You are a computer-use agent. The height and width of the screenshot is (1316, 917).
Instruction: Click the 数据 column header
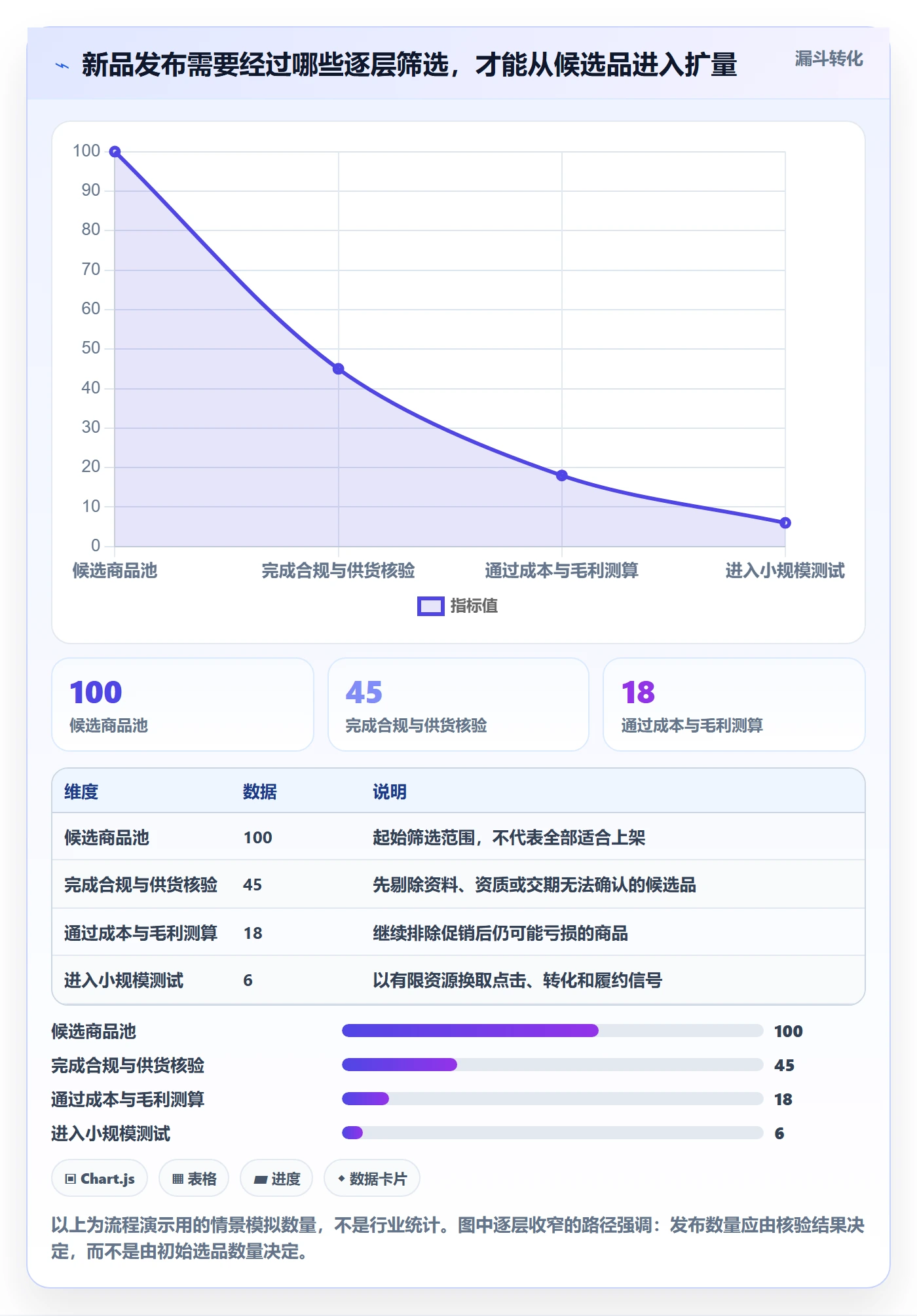pyautogui.click(x=259, y=792)
